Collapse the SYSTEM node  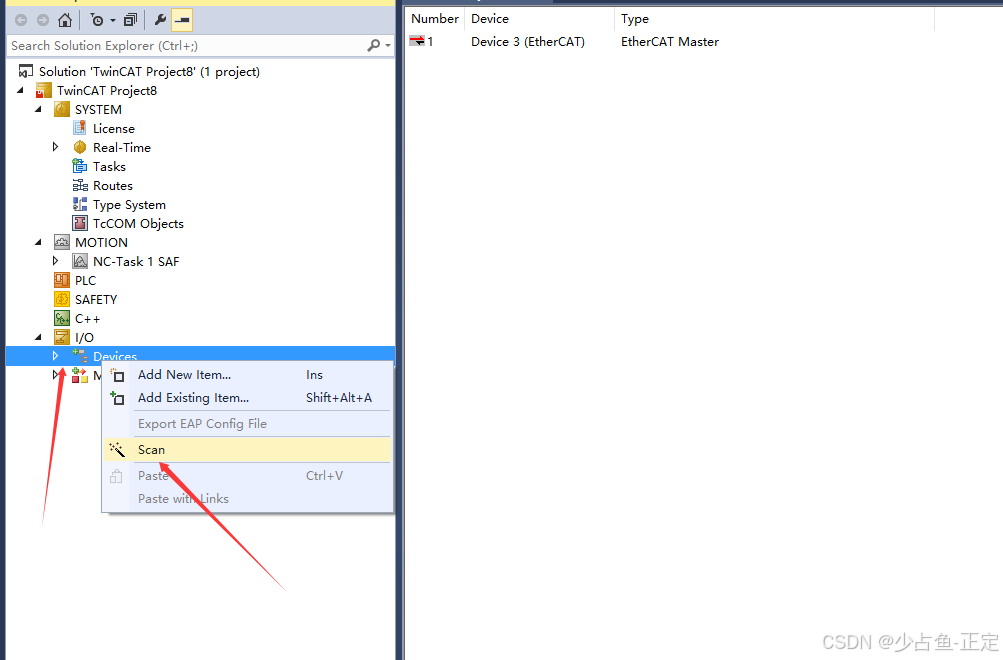tap(39, 109)
